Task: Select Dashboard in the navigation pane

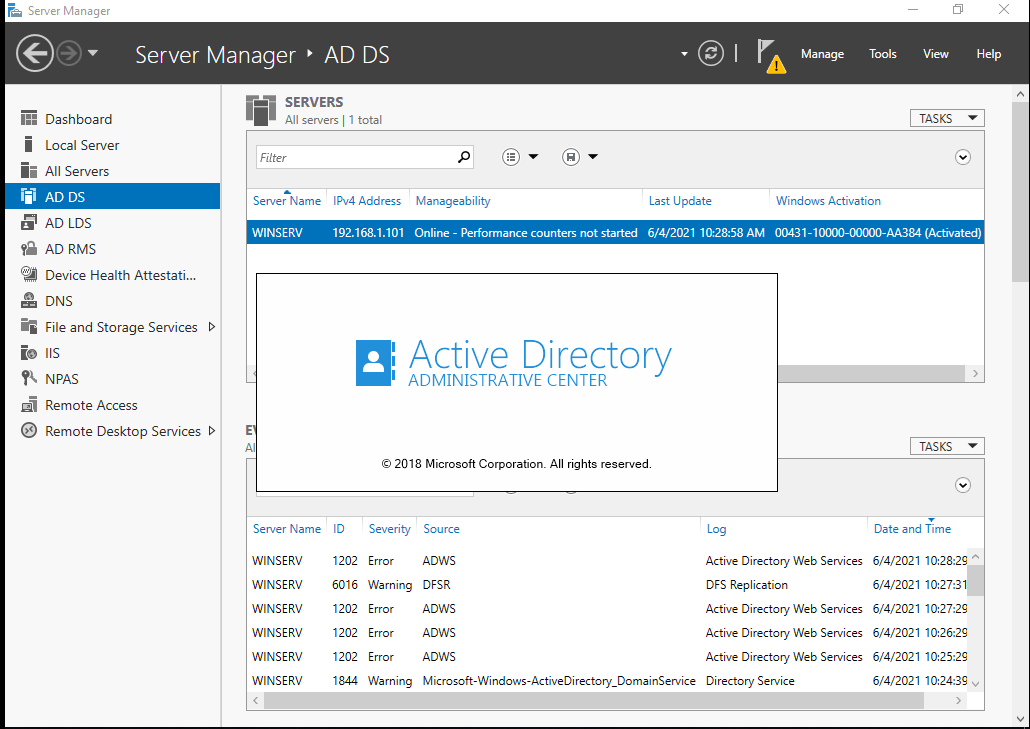Action: 112,119
